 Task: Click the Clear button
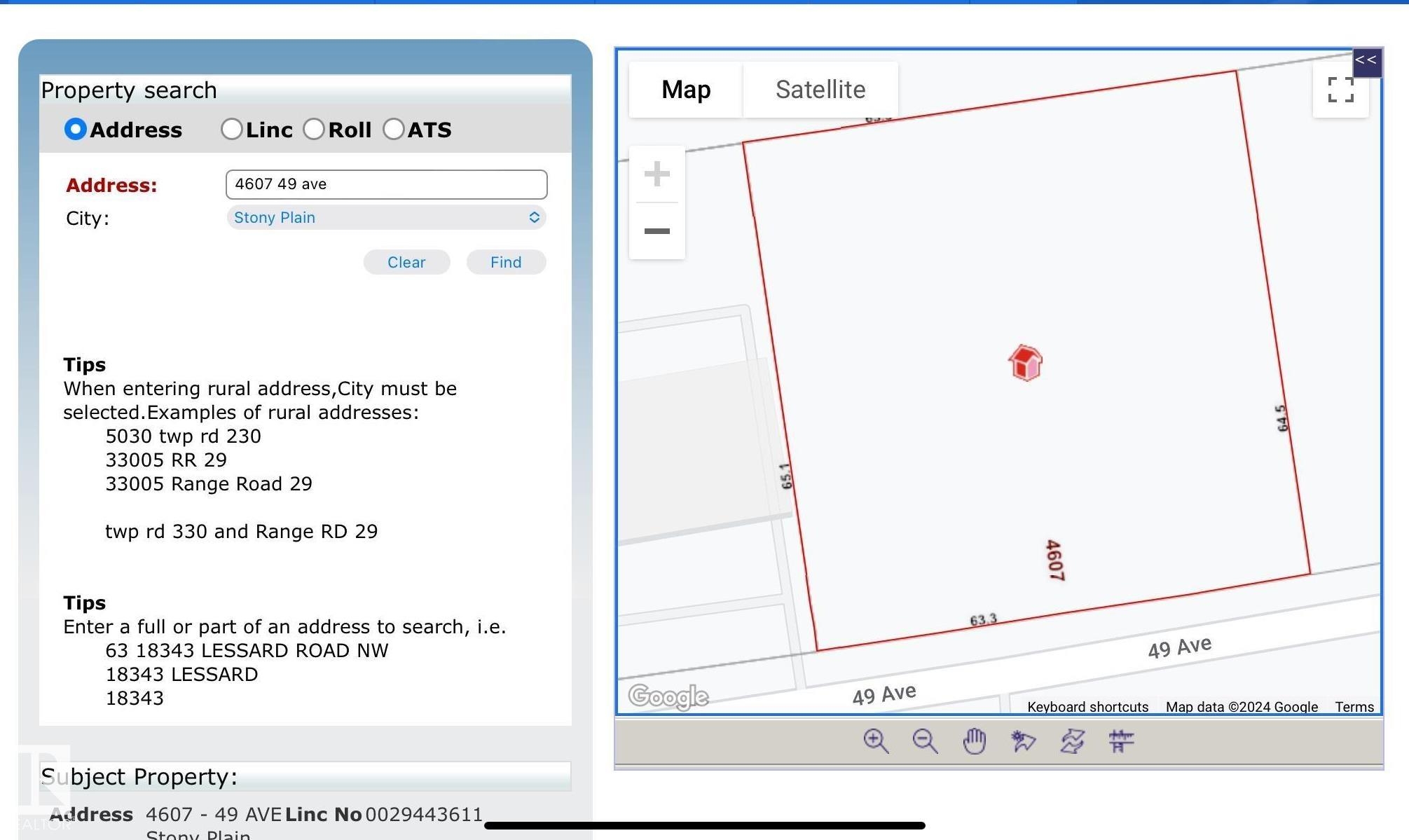tap(406, 262)
